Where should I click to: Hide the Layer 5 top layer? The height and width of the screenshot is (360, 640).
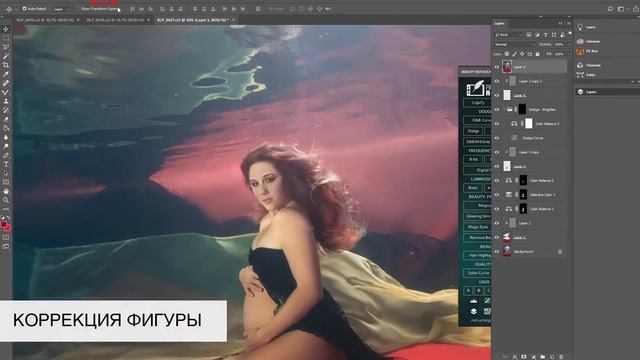pyautogui.click(x=497, y=67)
